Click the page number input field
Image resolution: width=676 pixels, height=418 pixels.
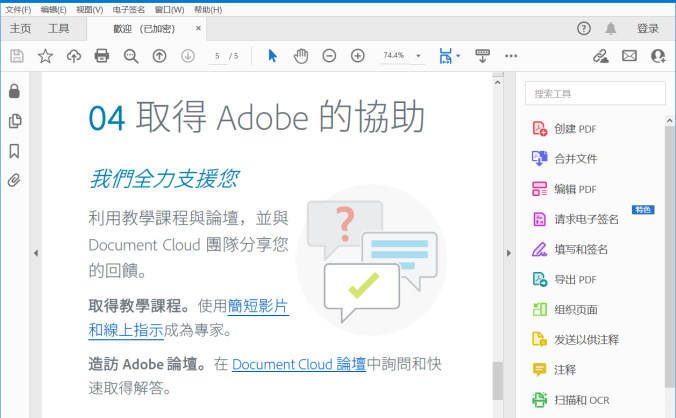coord(217,56)
